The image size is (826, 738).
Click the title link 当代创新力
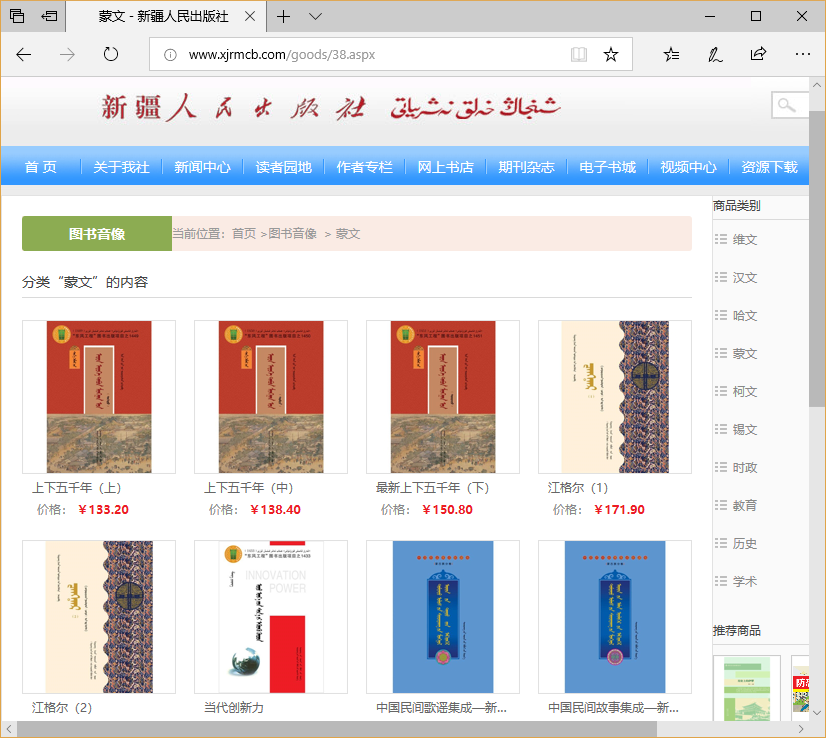234,707
